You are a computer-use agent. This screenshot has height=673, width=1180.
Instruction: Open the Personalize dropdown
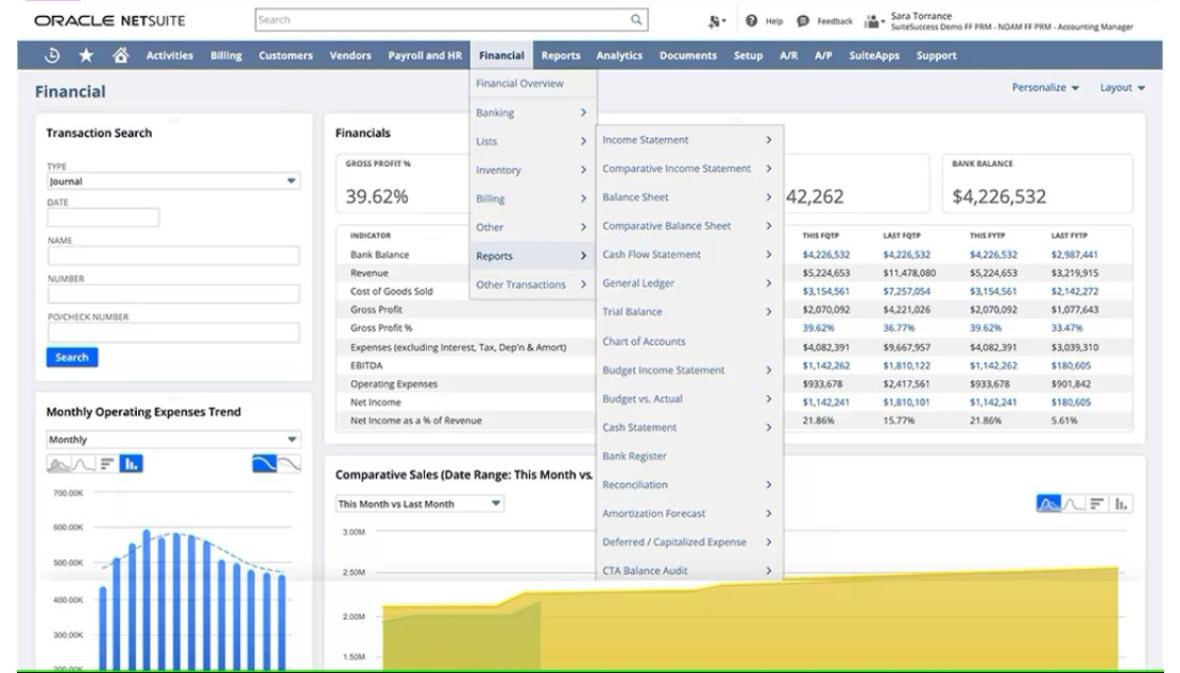1045,87
